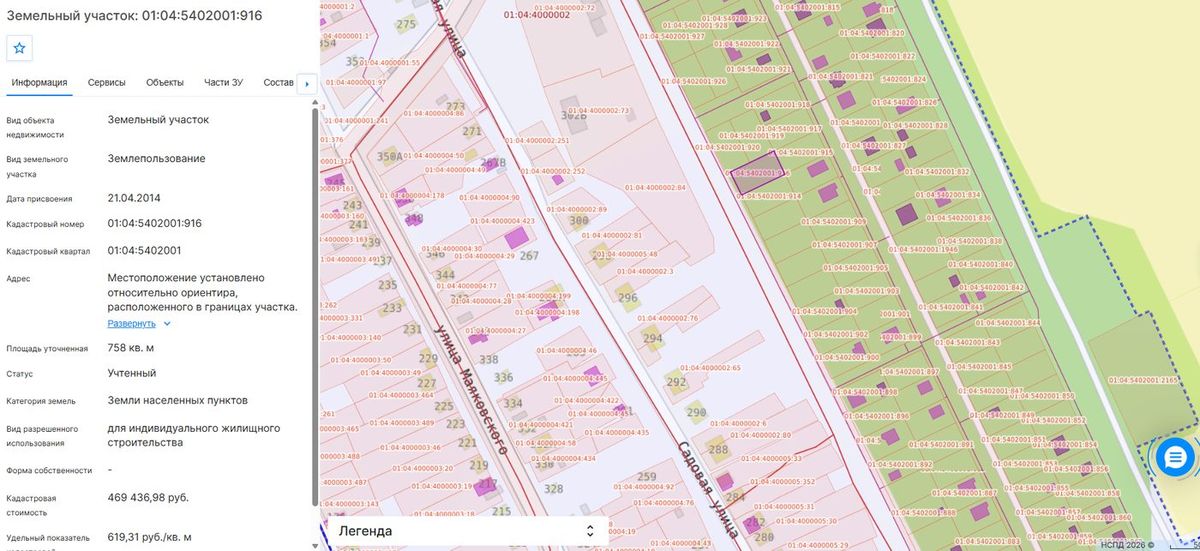
Task: Select Земли населенных пунктов category text
Action: point(178,400)
